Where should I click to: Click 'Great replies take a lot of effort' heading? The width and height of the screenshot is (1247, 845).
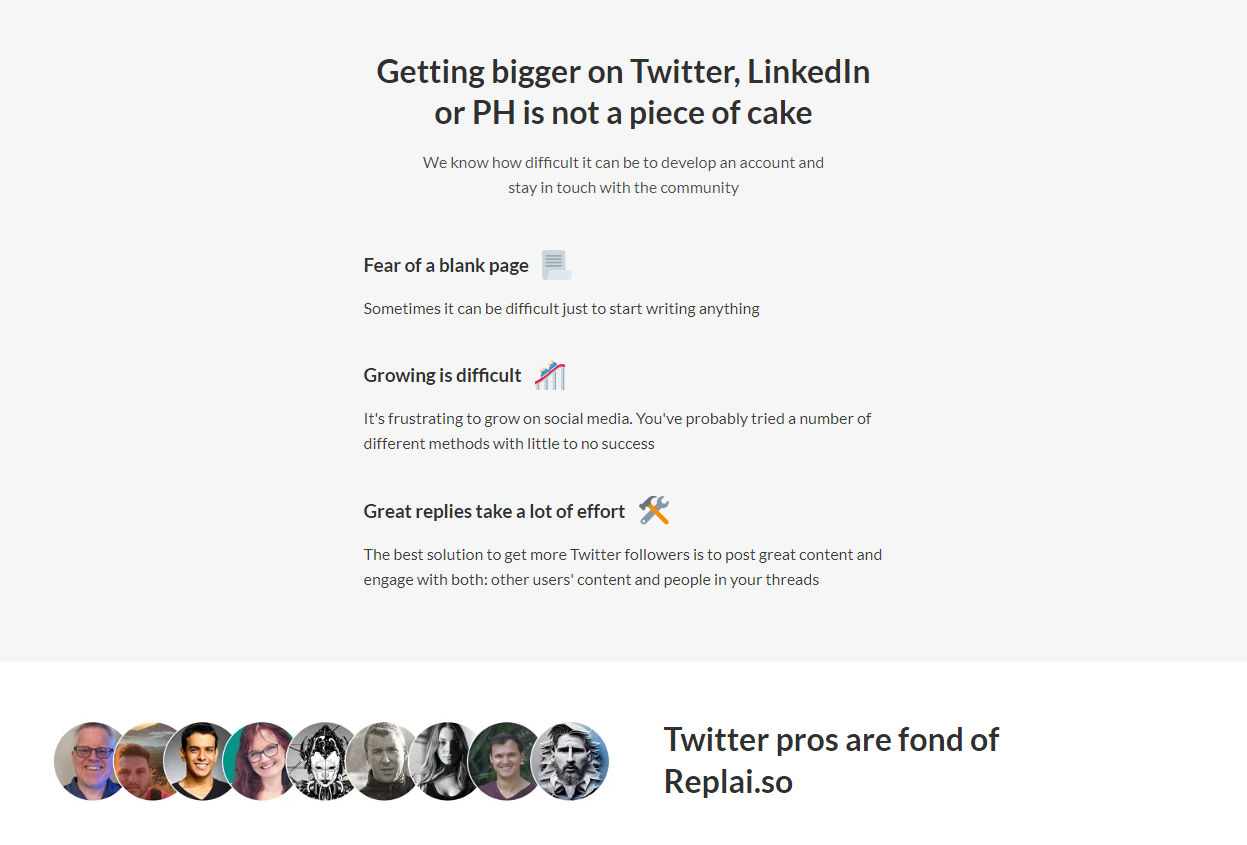point(494,511)
